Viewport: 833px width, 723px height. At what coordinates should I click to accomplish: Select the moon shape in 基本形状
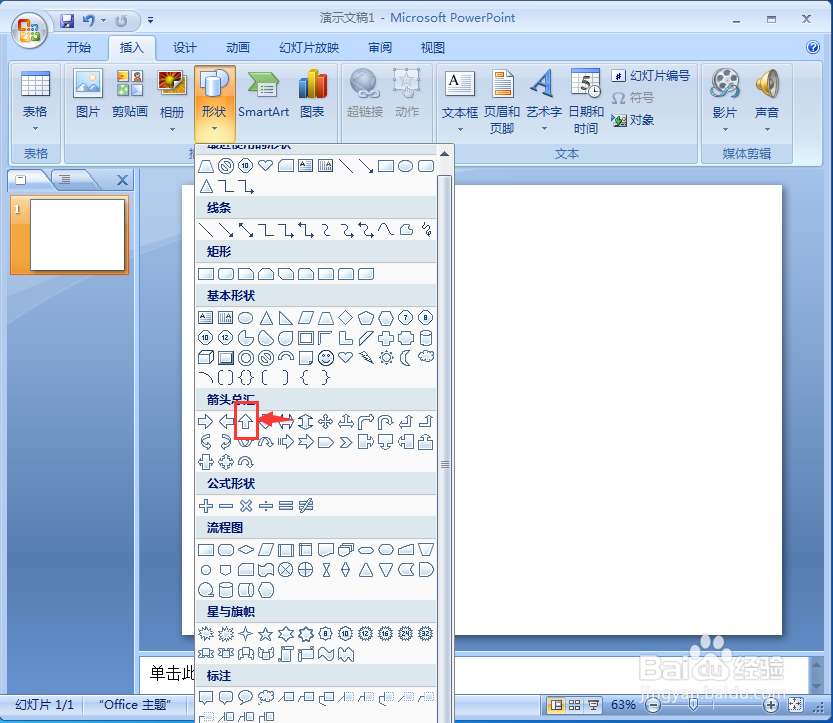[405, 358]
